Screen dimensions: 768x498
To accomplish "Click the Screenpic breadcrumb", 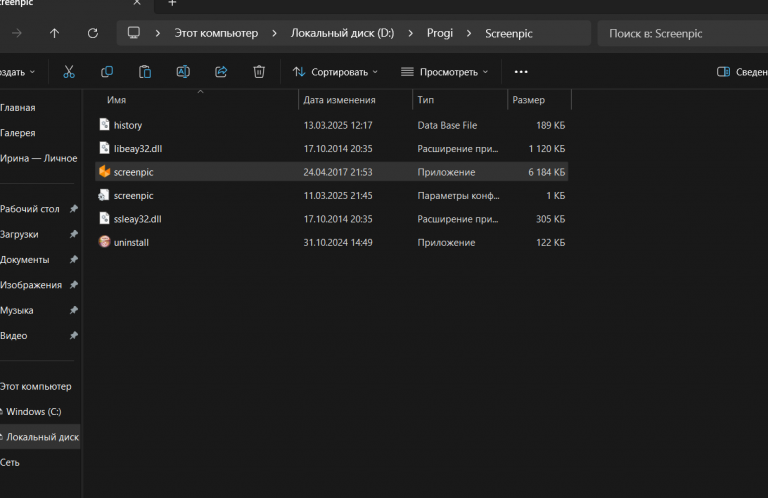I will [508, 34].
